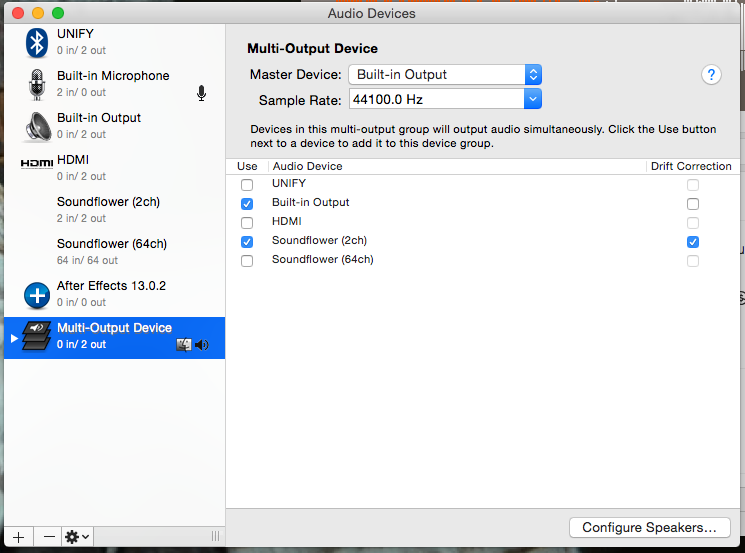Click the Multi-Output Device heading text
Screen dimensions: 745x553
click(x=313, y=48)
